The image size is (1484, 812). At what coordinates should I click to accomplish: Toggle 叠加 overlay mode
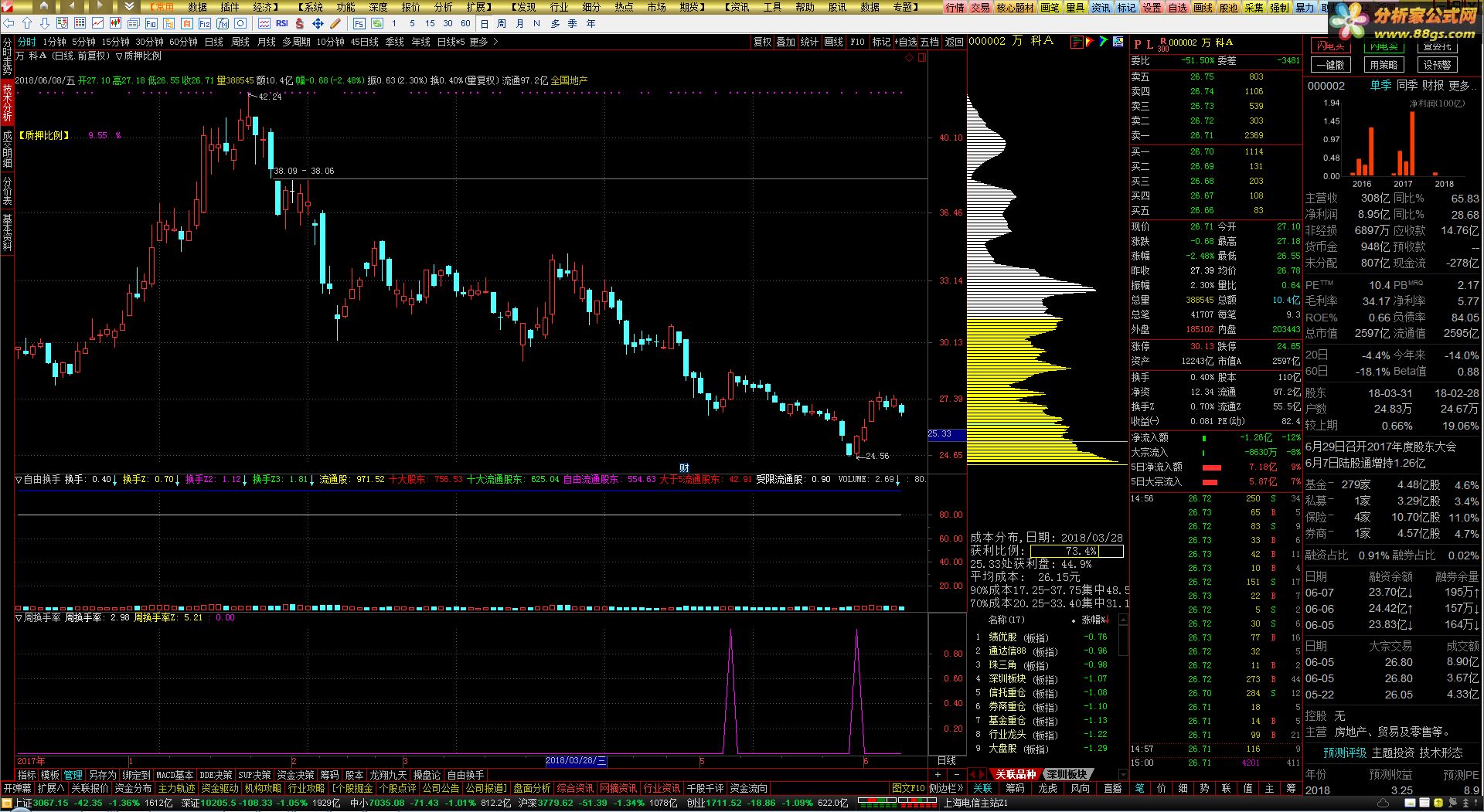pyautogui.click(x=786, y=42)
